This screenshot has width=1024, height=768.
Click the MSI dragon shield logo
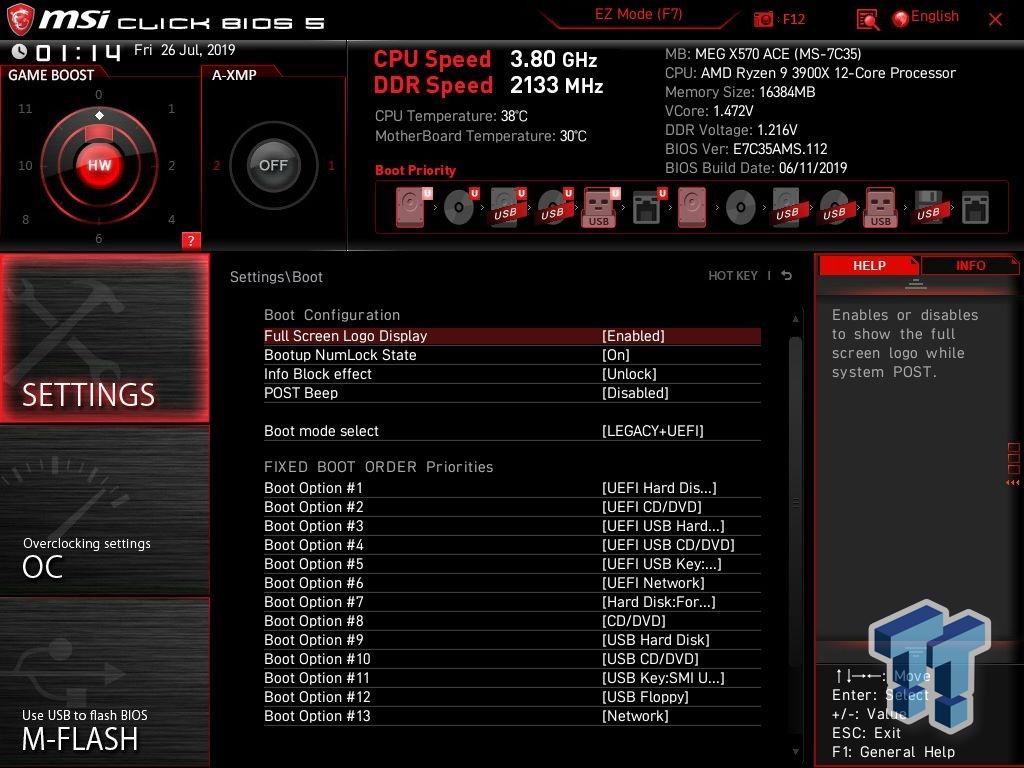pyautogui.click(x=19, y=20)
